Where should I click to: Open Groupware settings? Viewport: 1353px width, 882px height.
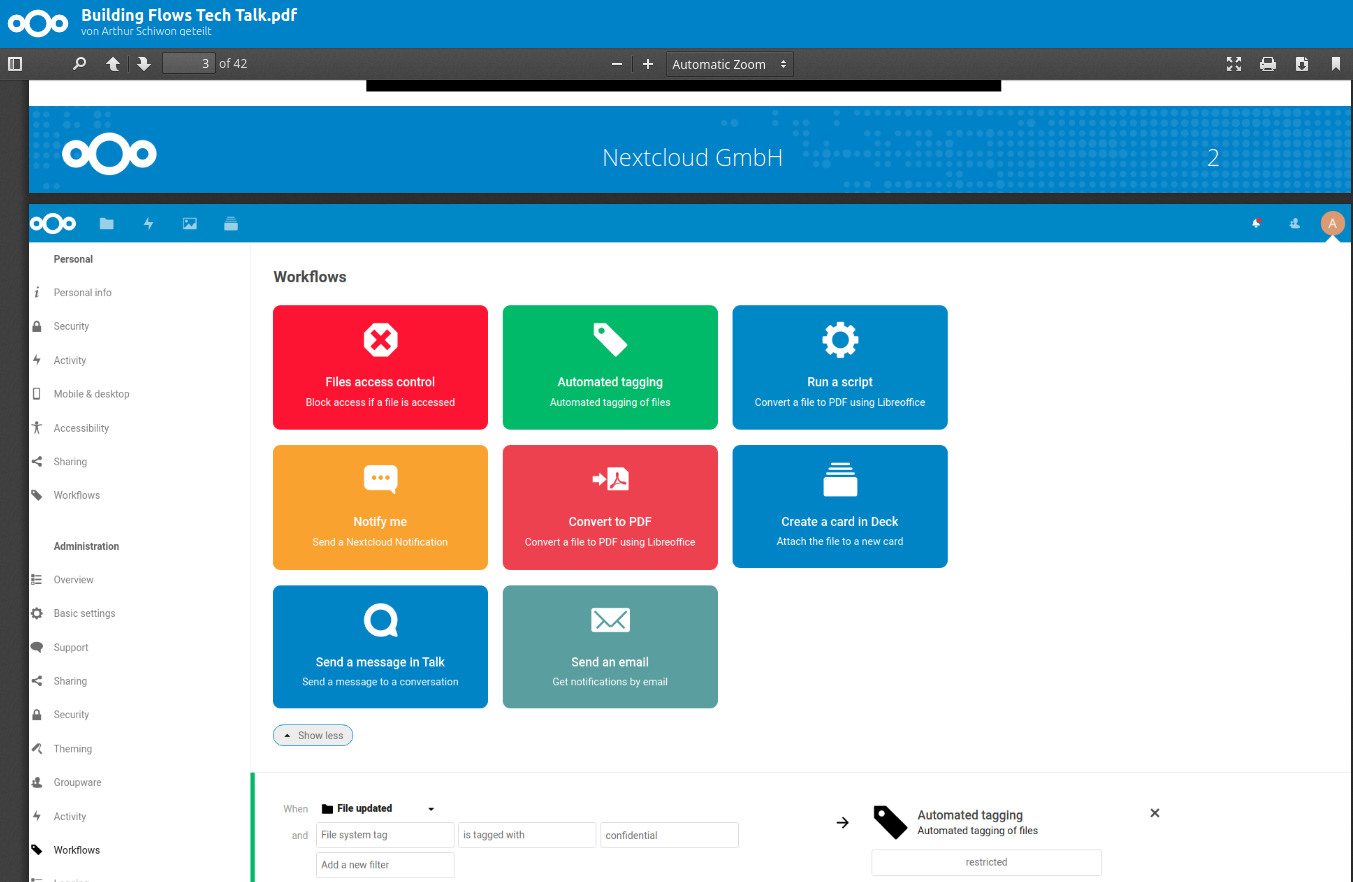[x=78, y=782]
